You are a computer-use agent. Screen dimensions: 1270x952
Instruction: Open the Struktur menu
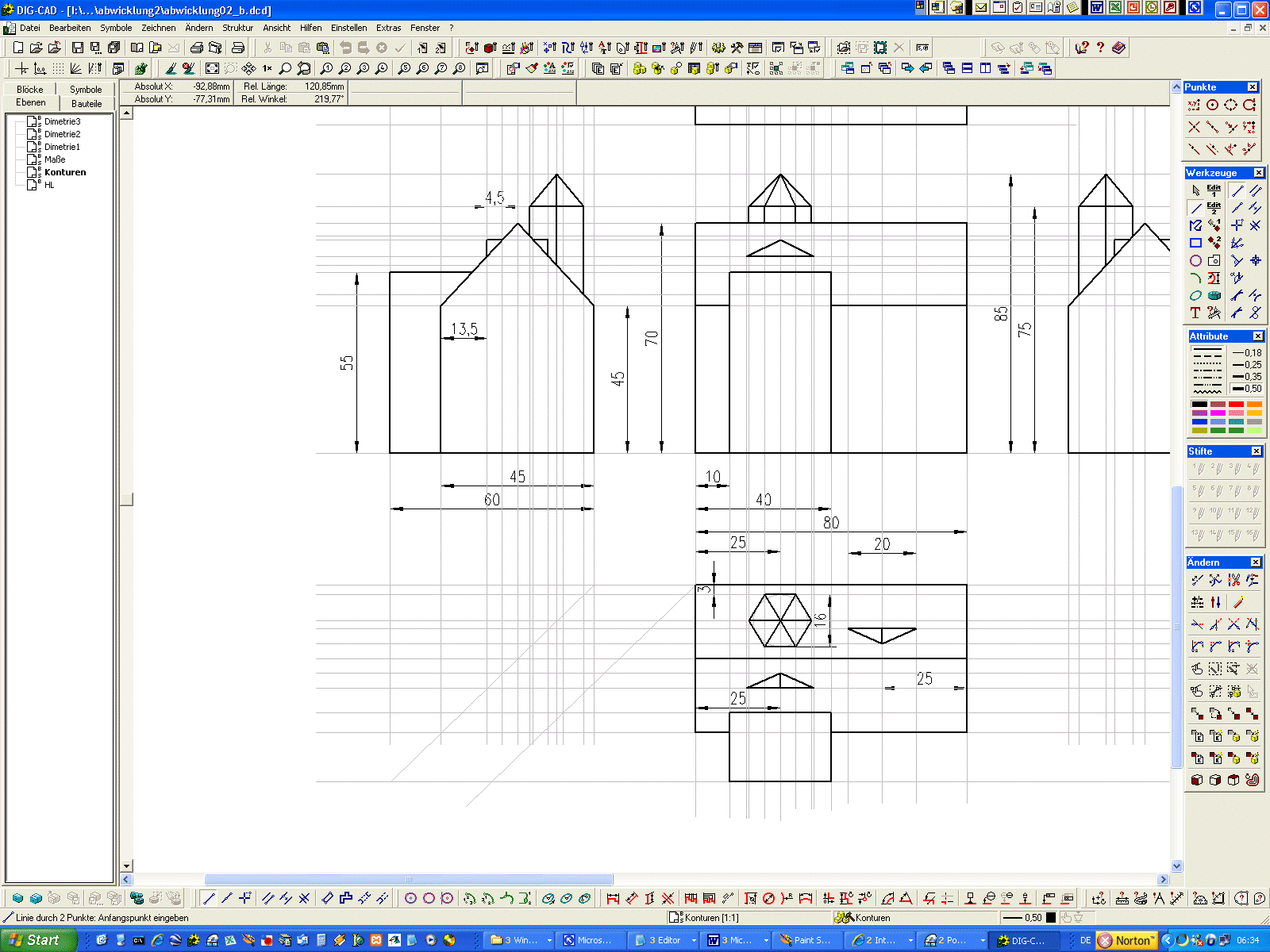pyautogui.click(x=237, y=28)
